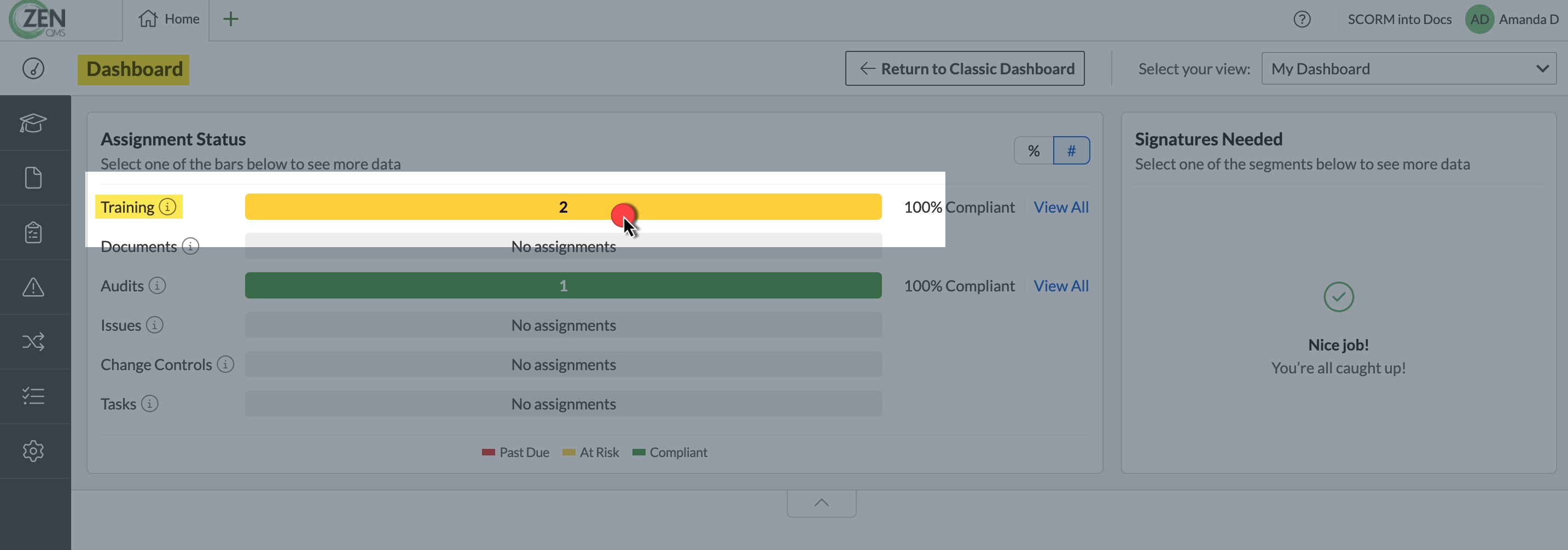Open the Training module graduation cap icon
The image size is (1568, 550).
pyautogui.click(x=33, y=123)
